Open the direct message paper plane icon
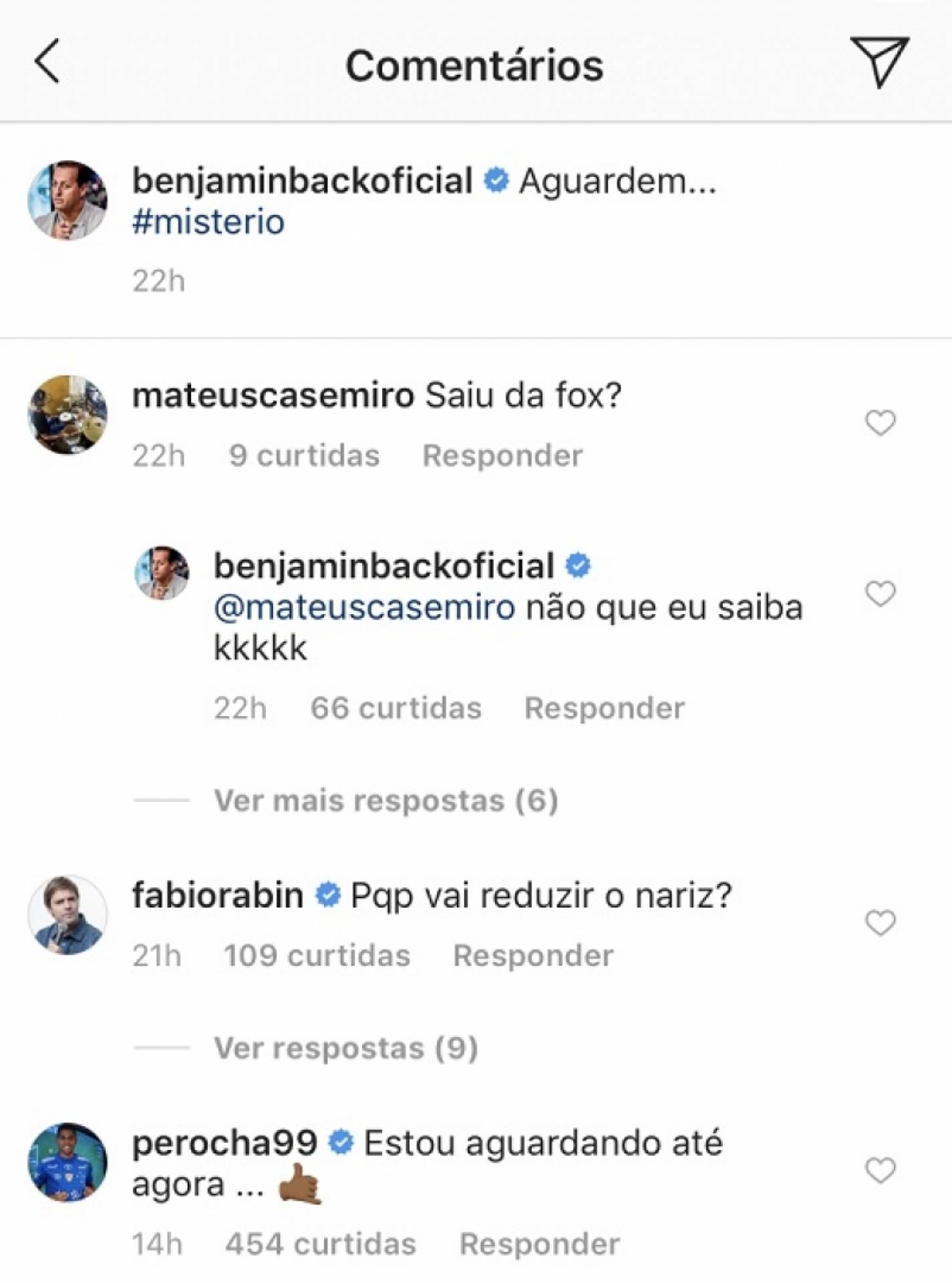Image resolution: width=952 pixels, height=1283 pixels. (879, 61)
